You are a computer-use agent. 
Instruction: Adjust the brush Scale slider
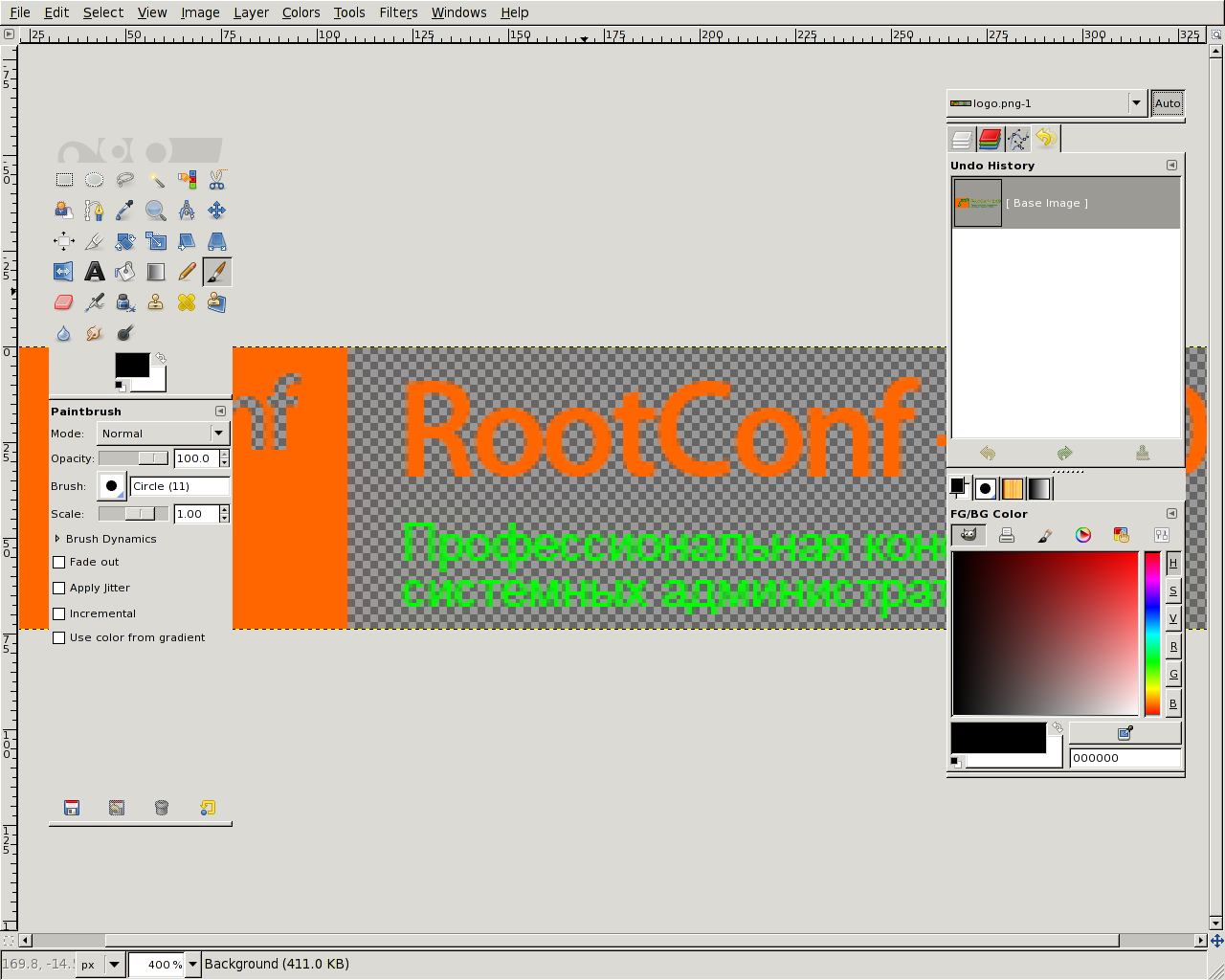[x=134, y=514]
